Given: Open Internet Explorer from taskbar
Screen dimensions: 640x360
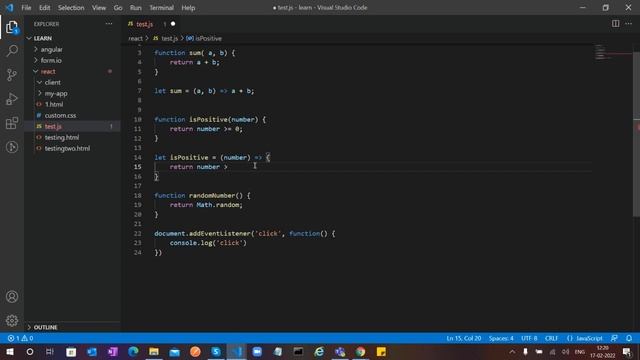Looking at the screenshot, I should pos(319,352).
